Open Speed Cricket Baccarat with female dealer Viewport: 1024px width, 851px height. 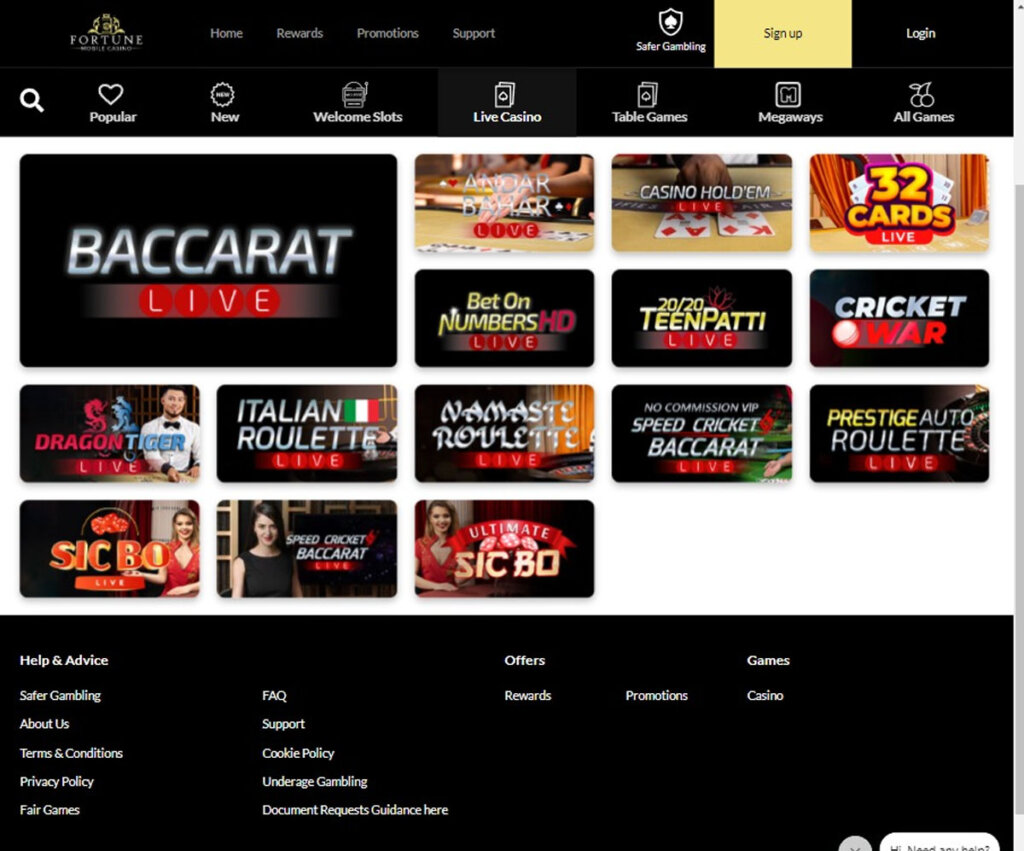[x=307, y=549]
